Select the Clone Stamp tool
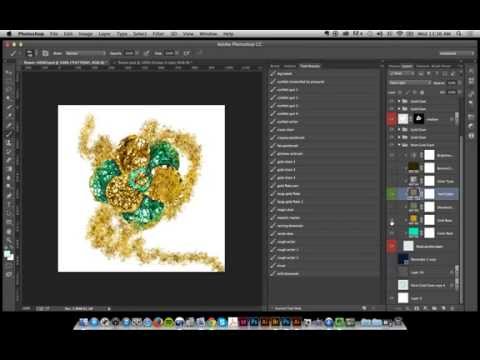The image size is (480, 360). [x=9, y=143]
